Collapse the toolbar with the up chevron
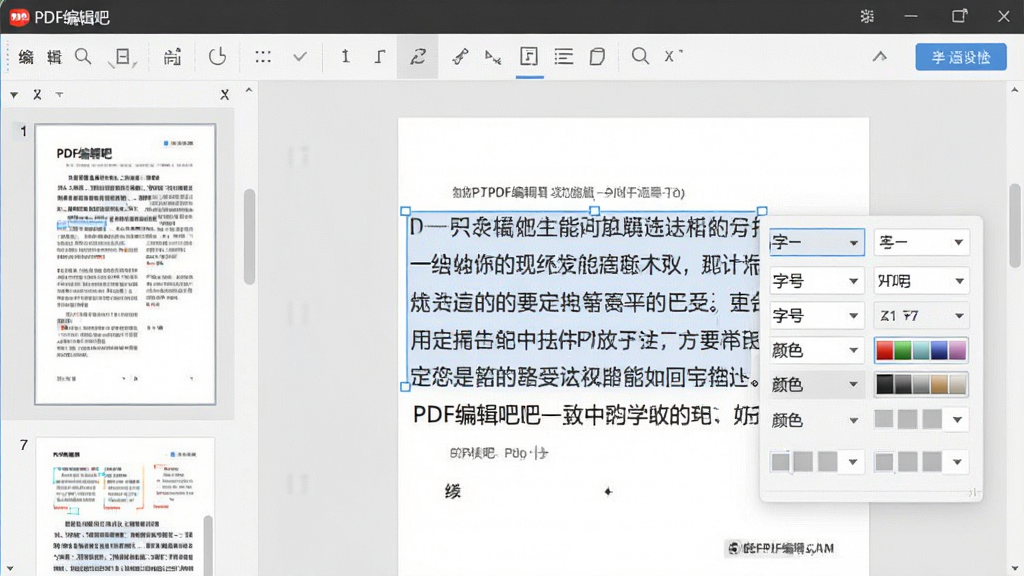 point(880,57)
